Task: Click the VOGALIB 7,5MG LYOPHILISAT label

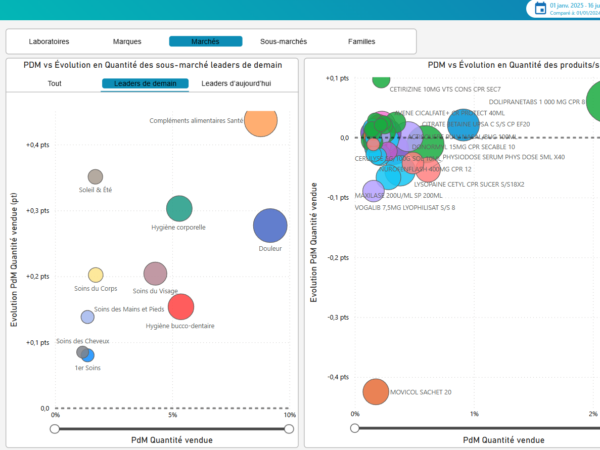Action: pos(405,208)
